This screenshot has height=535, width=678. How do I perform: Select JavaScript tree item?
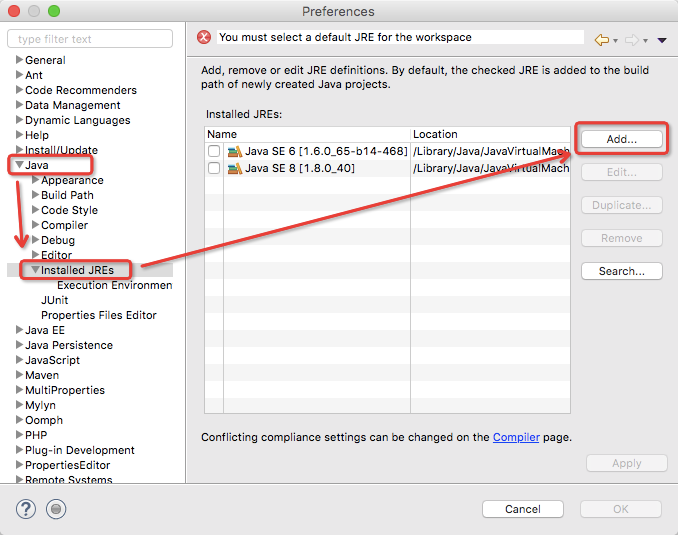(52, 360)
